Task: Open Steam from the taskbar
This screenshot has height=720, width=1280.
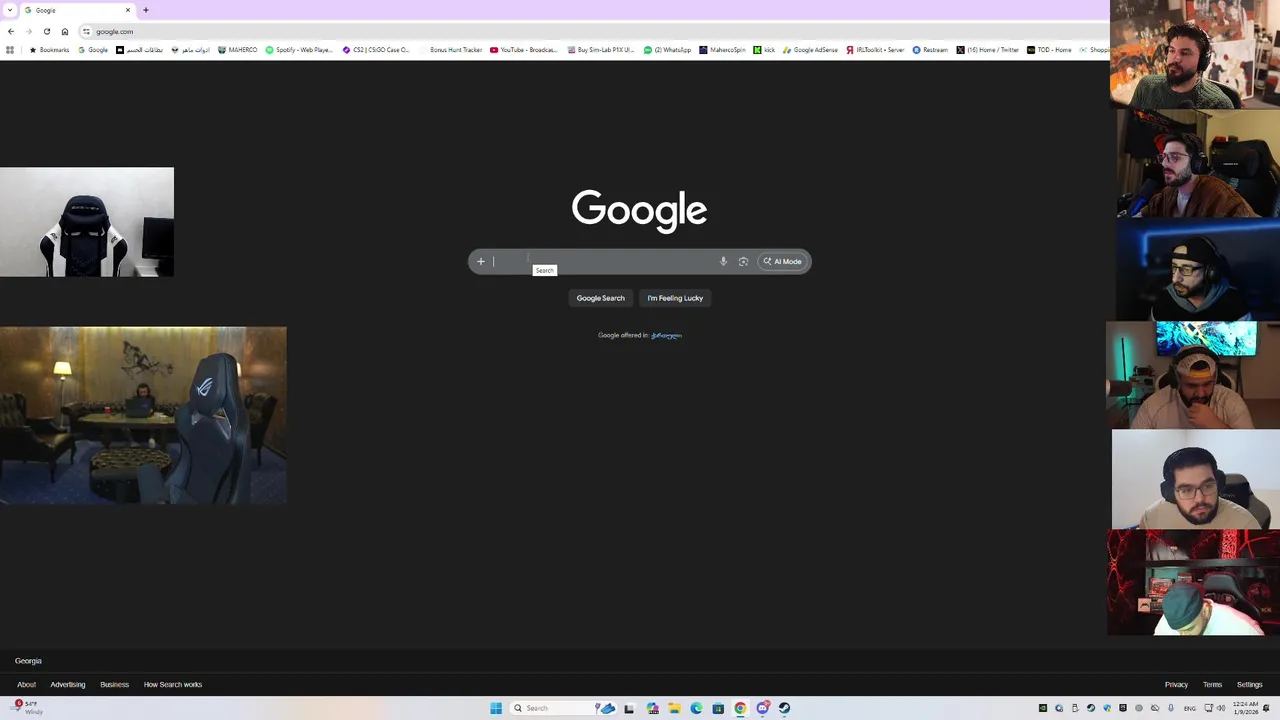Action: pyautogui.click(x=784, y=708)
